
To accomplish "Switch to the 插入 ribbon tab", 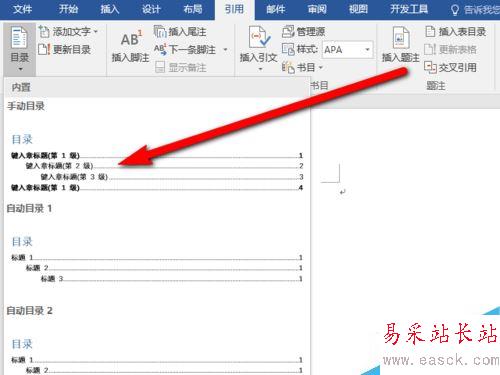I will tap(110, 9).
